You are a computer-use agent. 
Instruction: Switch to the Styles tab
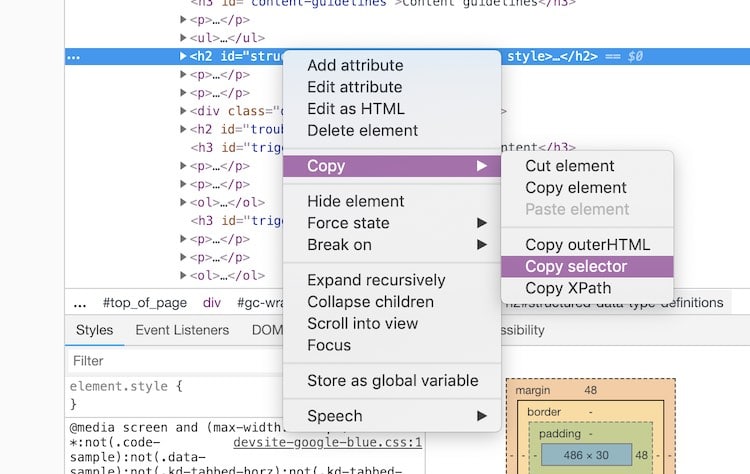(94, 330)
